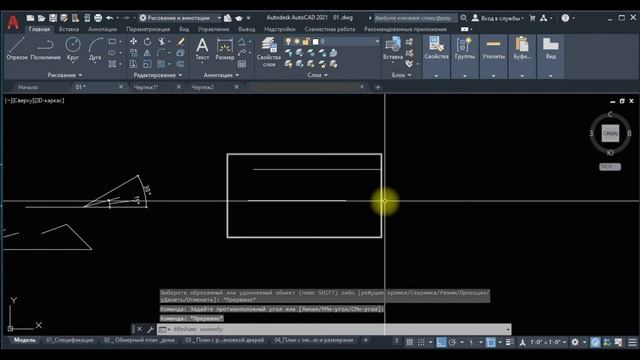The width and height of the screenshot is (640, 360).
Task: Click the Autodesk App Store cart icon
Action: tap(532, 18)
